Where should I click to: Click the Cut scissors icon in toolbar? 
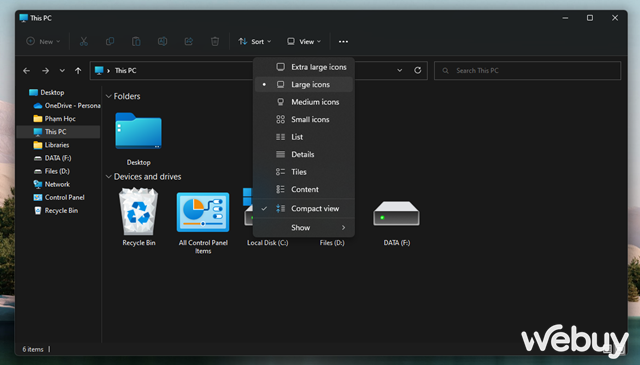tap(84, 41)
